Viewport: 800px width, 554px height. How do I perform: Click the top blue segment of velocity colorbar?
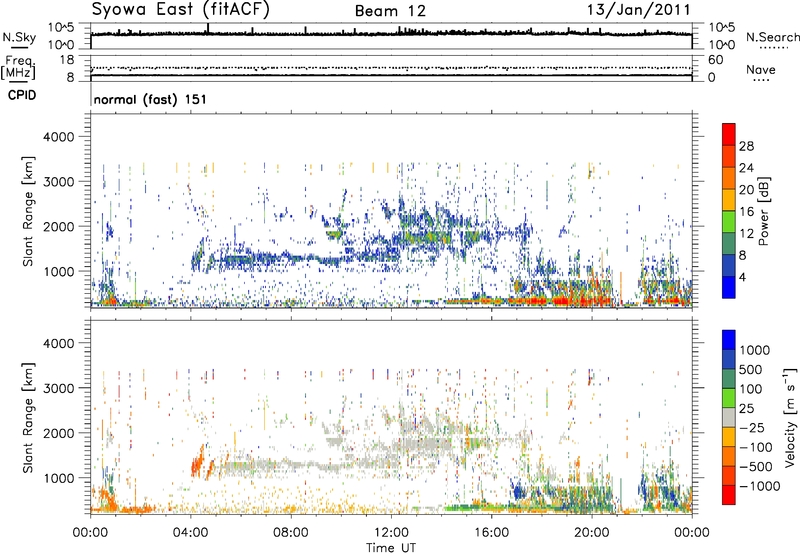729,340
